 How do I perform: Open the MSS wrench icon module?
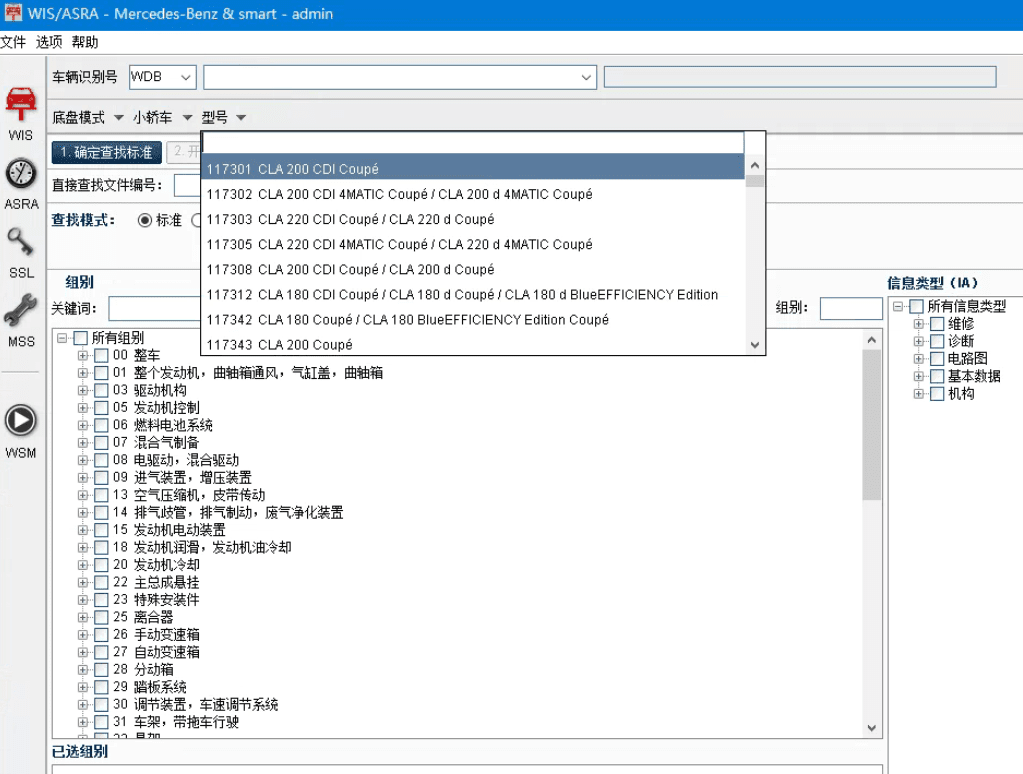click(20, 312)
